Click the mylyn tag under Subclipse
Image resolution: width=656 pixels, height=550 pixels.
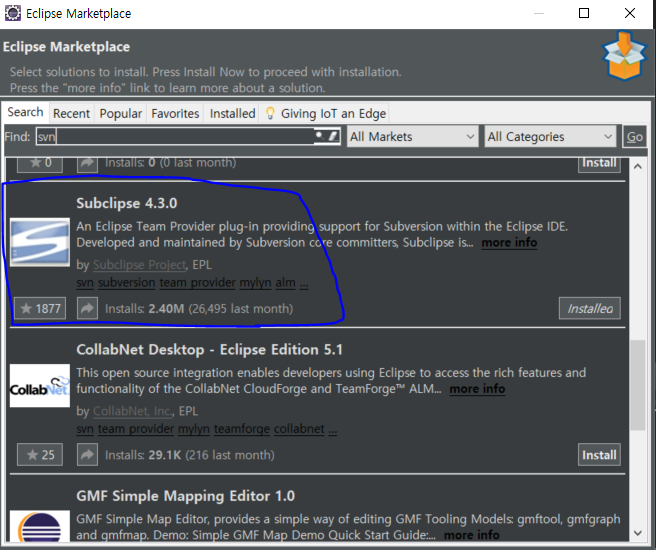(255, 283)
